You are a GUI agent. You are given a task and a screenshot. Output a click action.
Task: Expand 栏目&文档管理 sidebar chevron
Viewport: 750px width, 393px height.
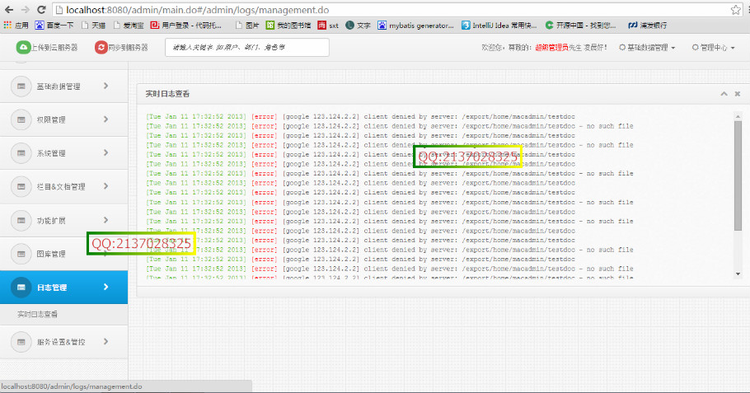[x=106, y=186]
